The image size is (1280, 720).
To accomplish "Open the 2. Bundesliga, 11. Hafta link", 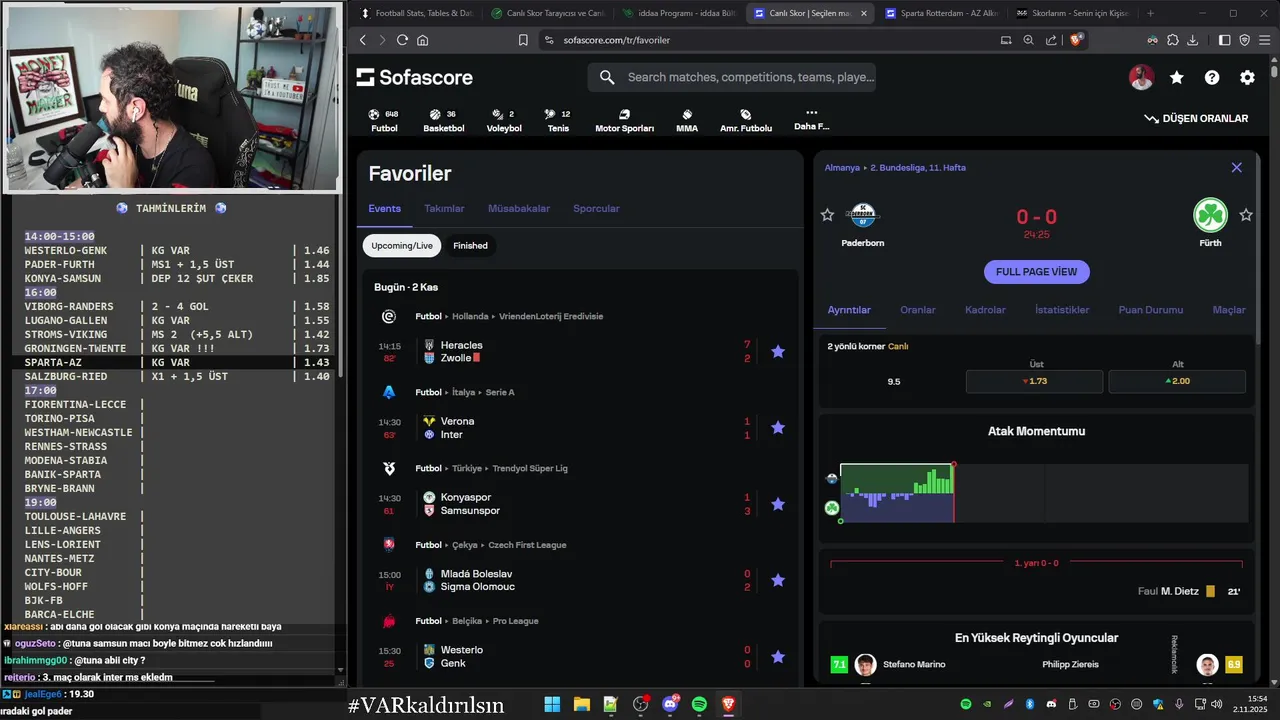I will [x=918, y=168].
